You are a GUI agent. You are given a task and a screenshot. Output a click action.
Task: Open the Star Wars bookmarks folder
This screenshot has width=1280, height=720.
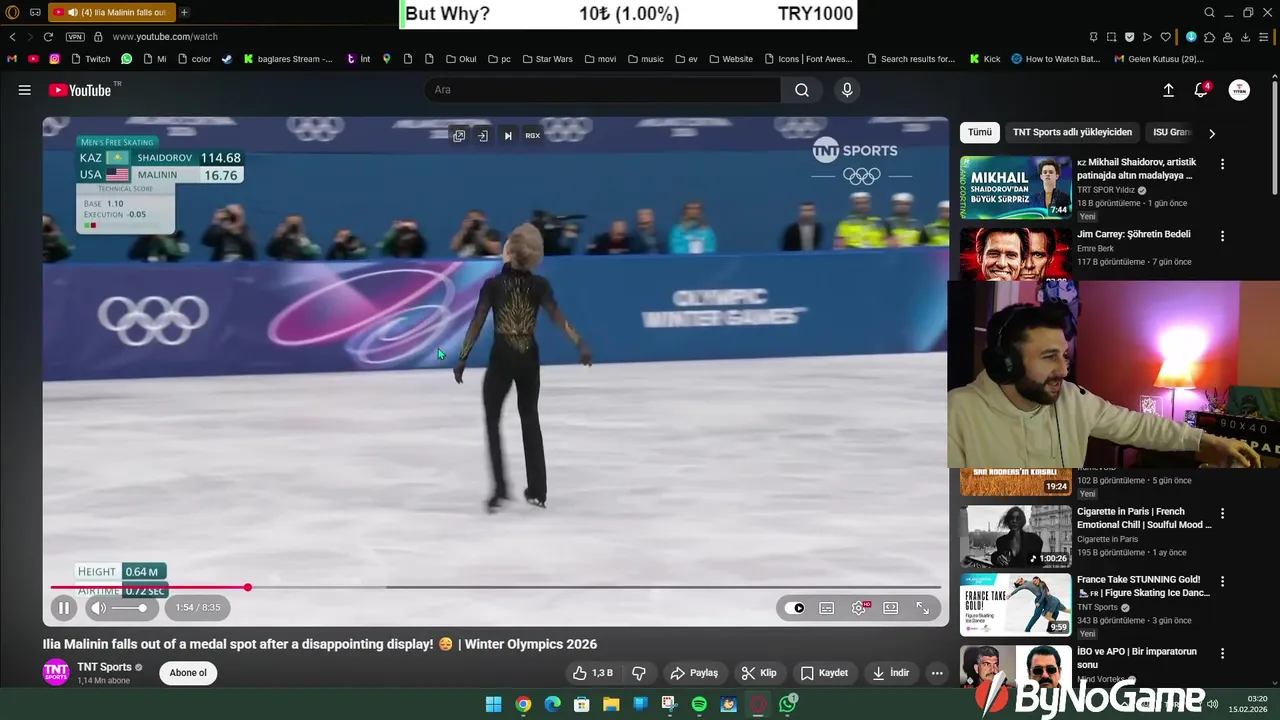pyautogui.click(x=547, y=59)
